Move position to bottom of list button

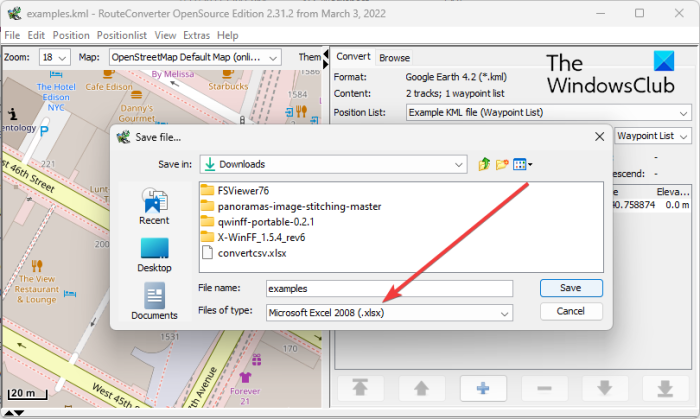point(665,388)
